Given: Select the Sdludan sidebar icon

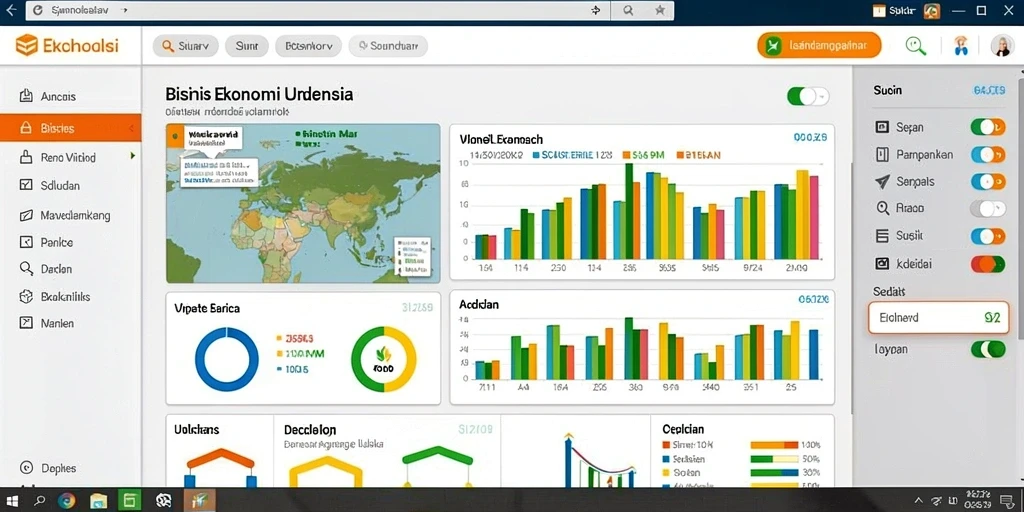Looking at the screenshot, I should [26, 185].
